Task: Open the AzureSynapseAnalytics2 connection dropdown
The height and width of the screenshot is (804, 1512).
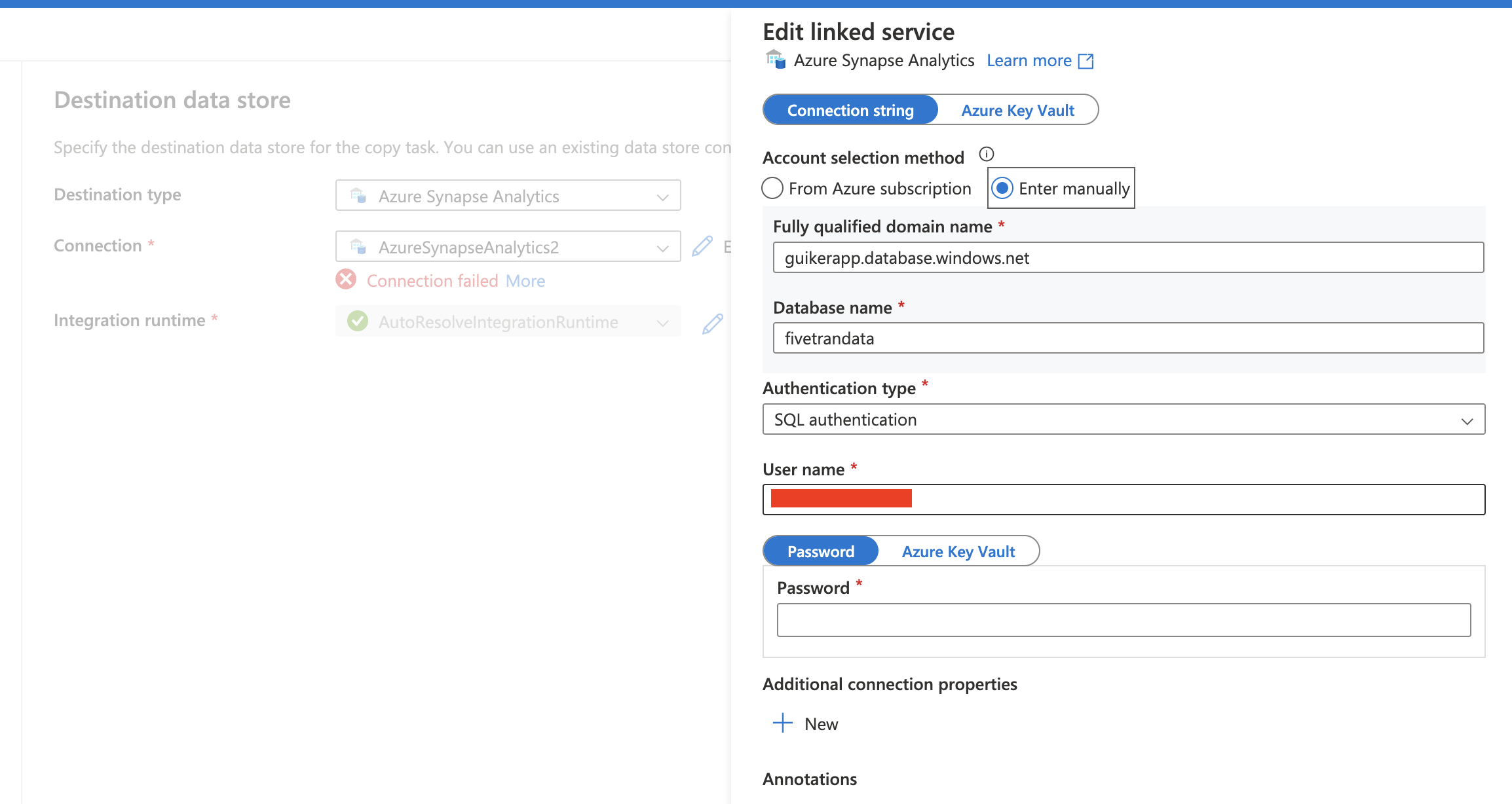Action: tap(508, 246)
